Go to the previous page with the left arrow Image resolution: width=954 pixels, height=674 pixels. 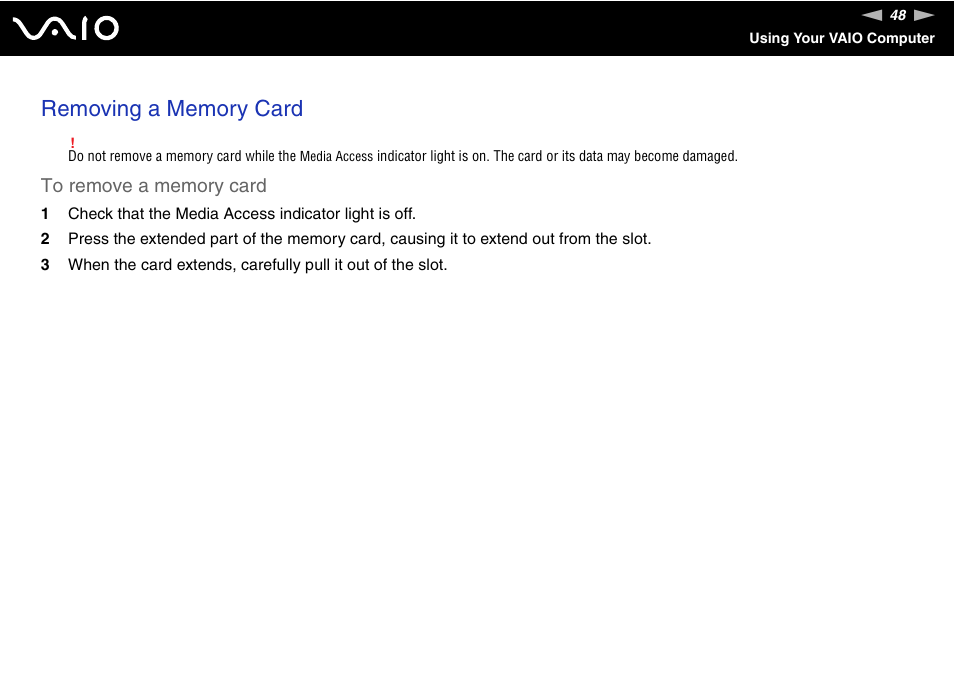pos(872,15)
